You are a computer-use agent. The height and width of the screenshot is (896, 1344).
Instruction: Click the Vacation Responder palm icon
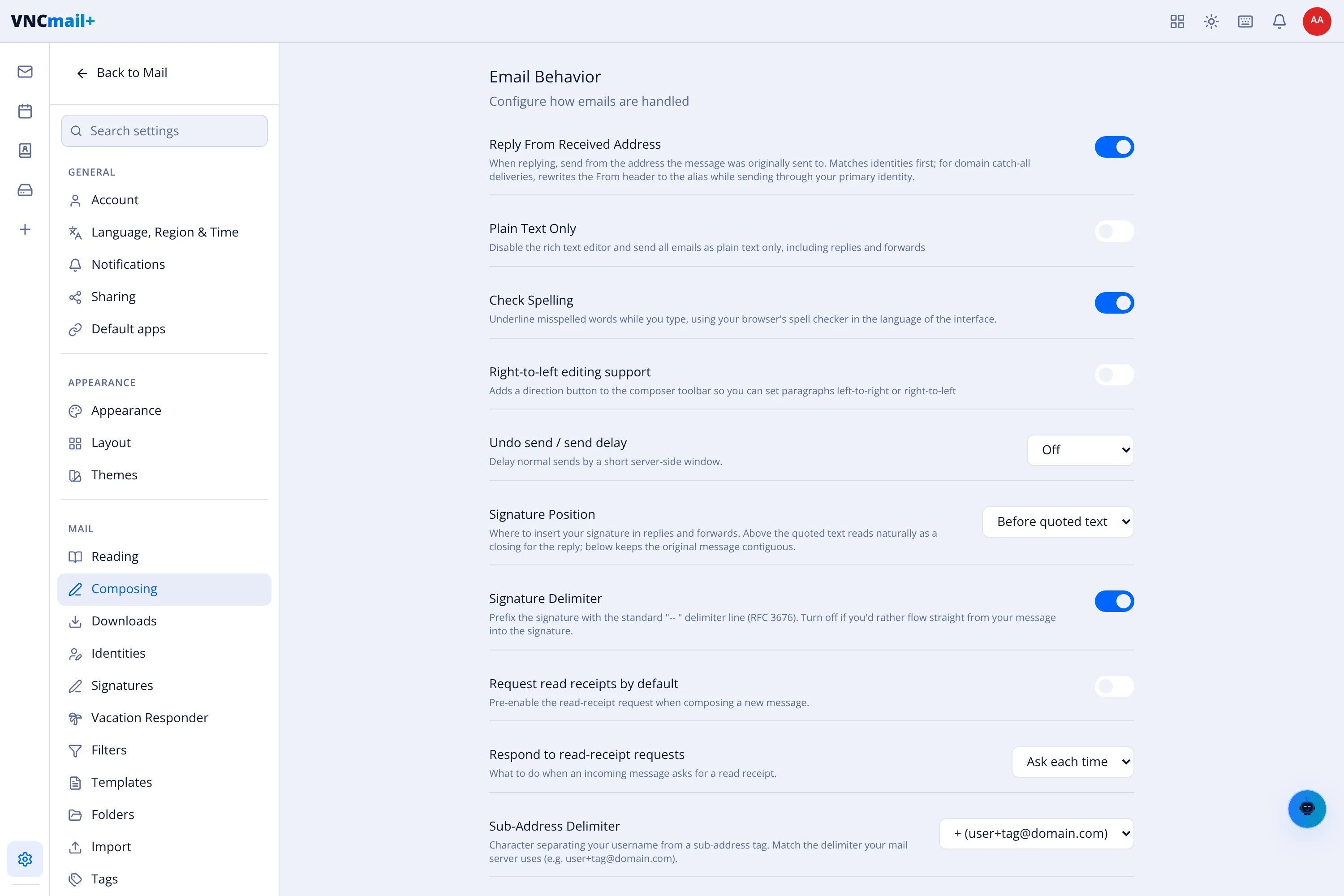pyautogui.click(x=75, y=718)
